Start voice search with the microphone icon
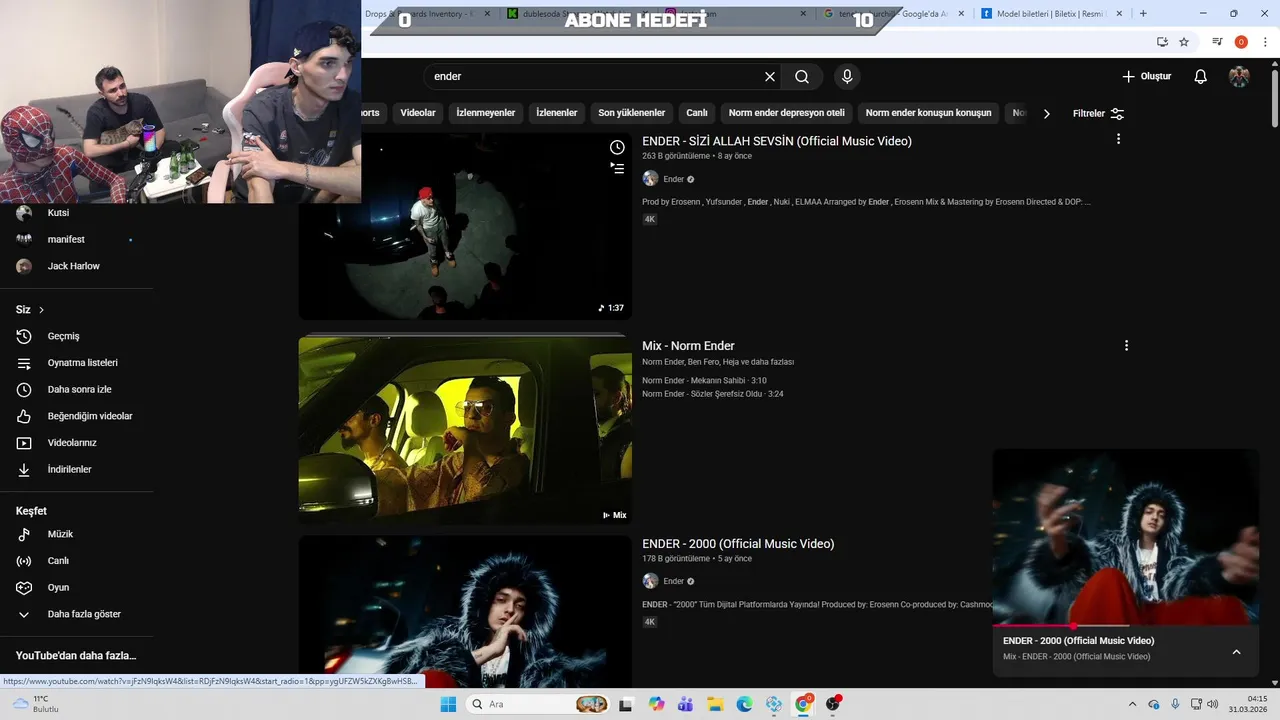 (x=847, y=76)
